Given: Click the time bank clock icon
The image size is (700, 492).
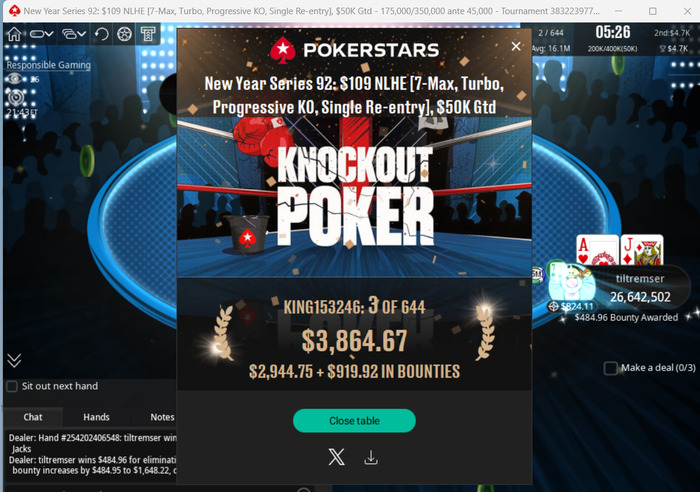Looking at the screenshot, I should 16,96.
